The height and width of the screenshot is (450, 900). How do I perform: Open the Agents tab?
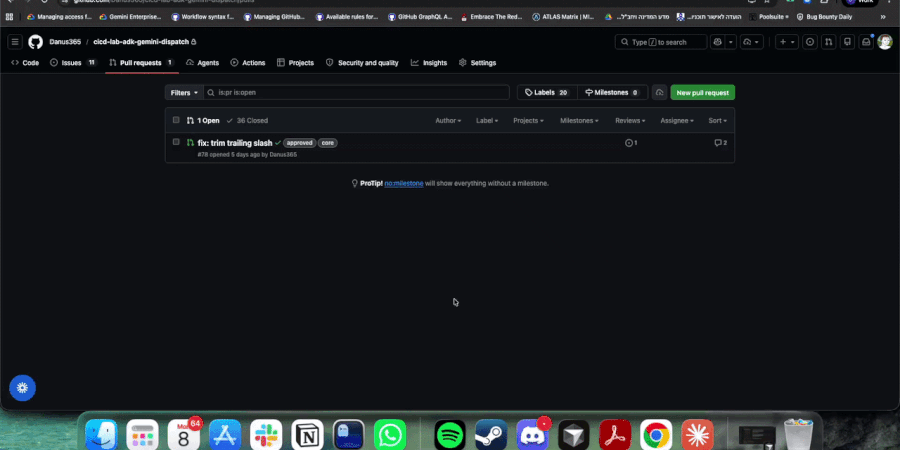pos(203,63)
